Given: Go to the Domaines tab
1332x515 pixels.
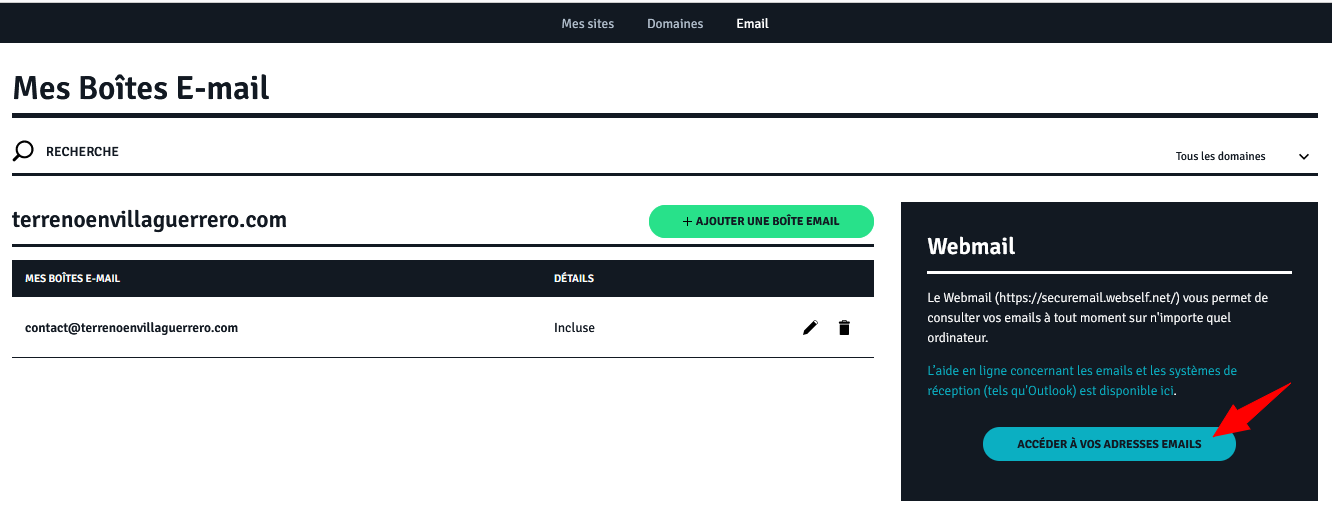Looking at the screenshot, I should [675, 23].
